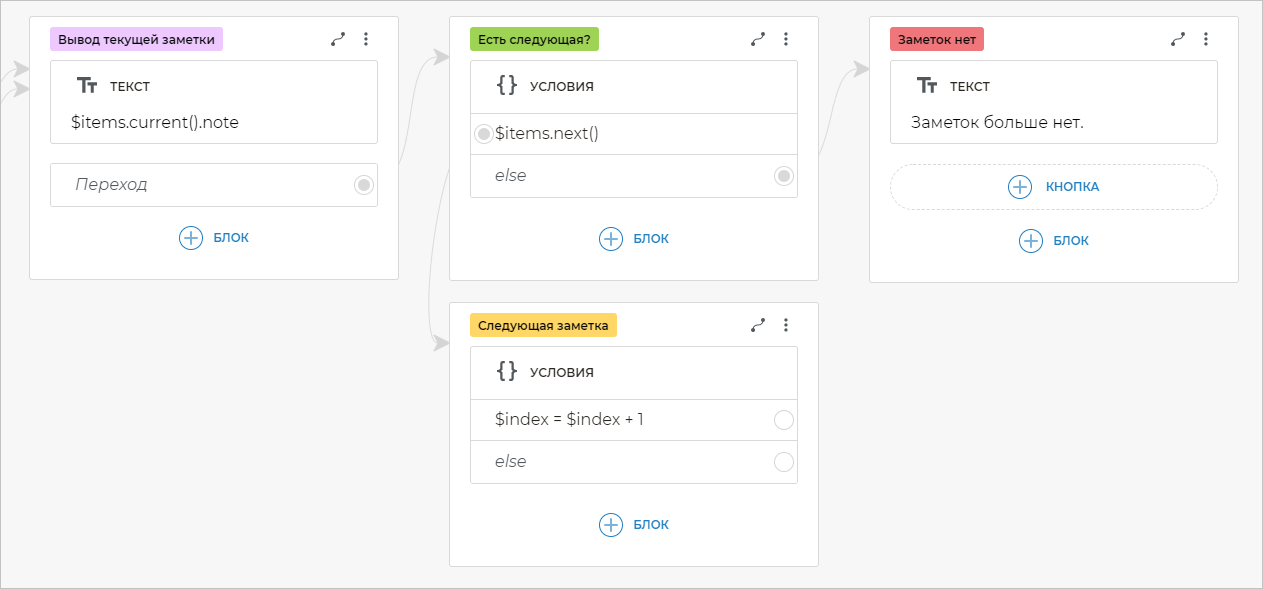Click the connection curve icon on 'Есть следующая?'

(x=758, y=39)
